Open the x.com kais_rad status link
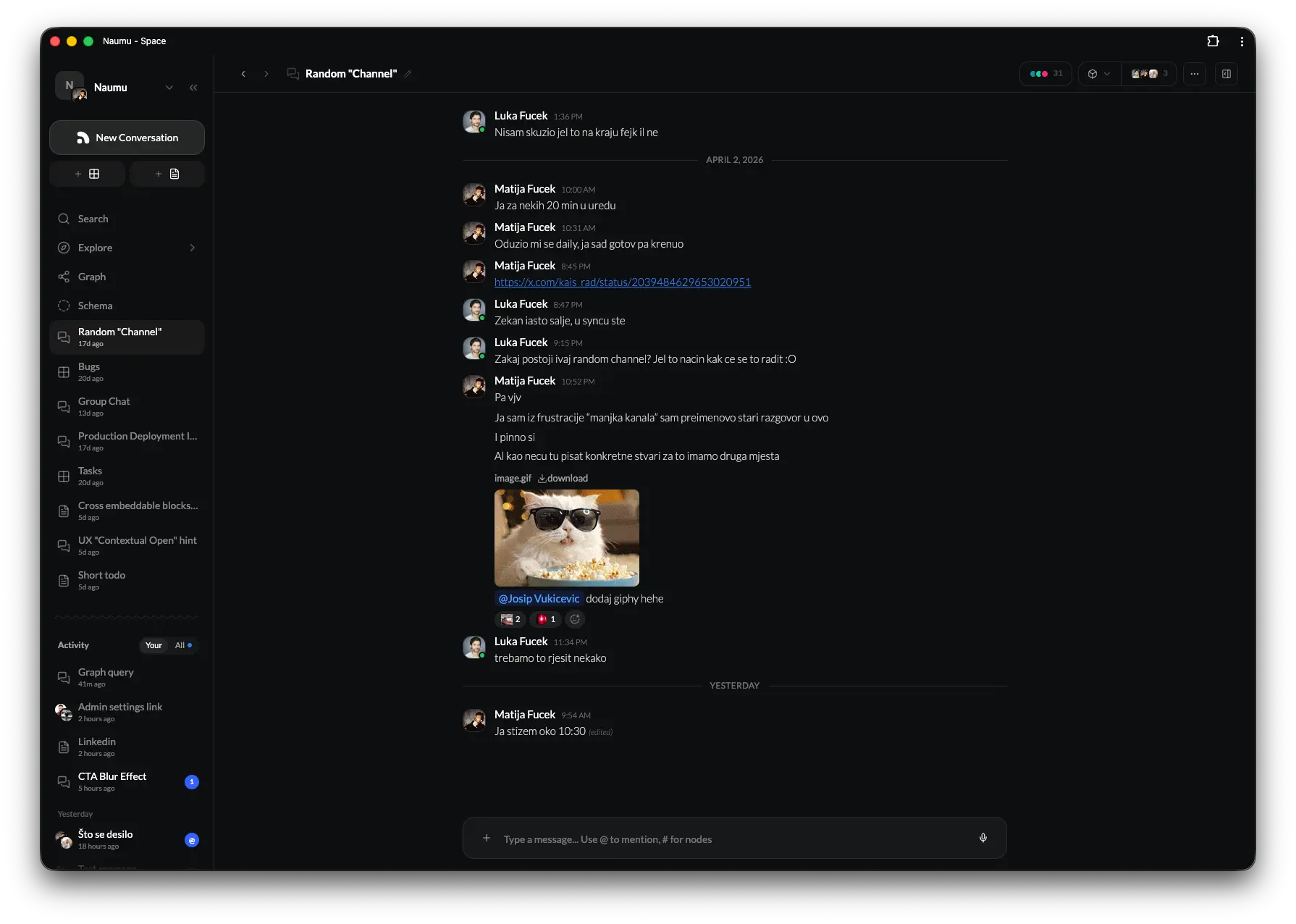Image resolution: width=1296 pixels, height=924 pixels. 623,282
